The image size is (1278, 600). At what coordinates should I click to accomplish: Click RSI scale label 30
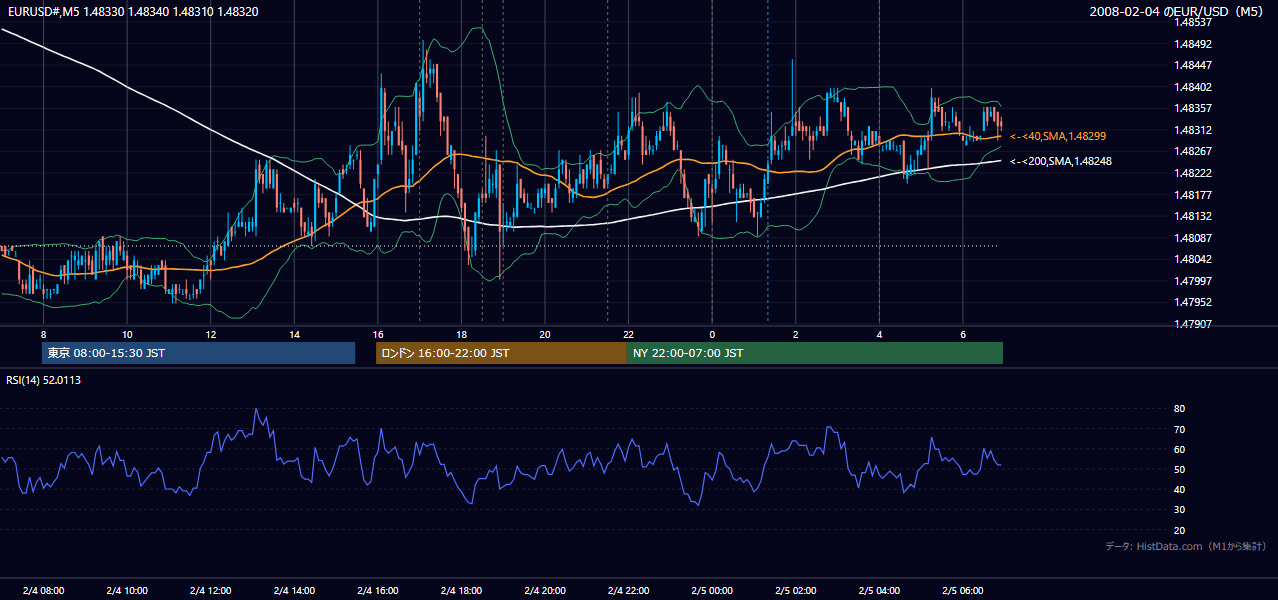tap(1180, 510)
